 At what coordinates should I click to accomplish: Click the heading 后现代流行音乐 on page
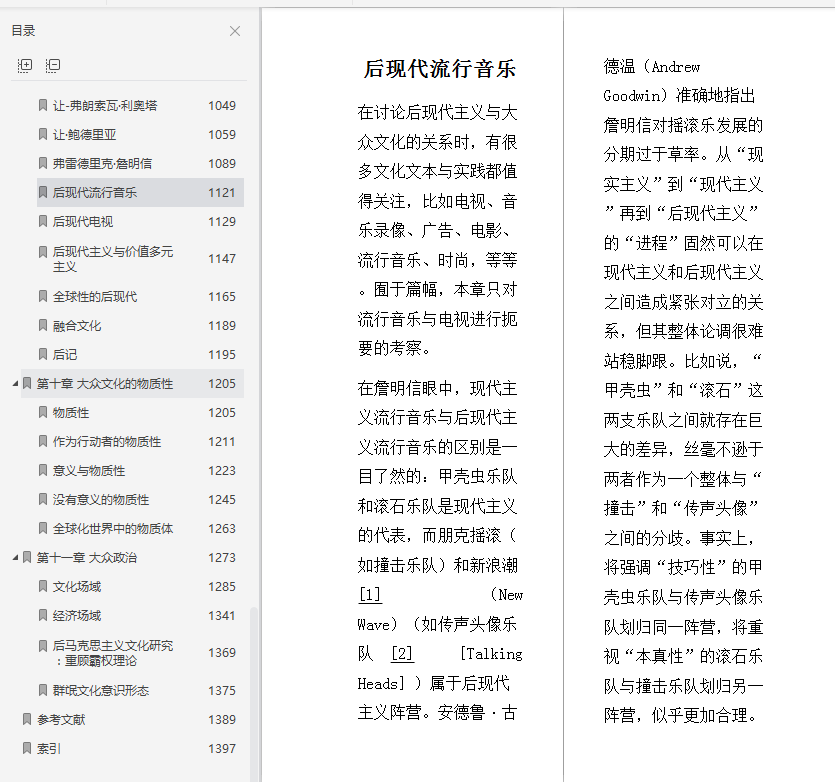point(439,69)
